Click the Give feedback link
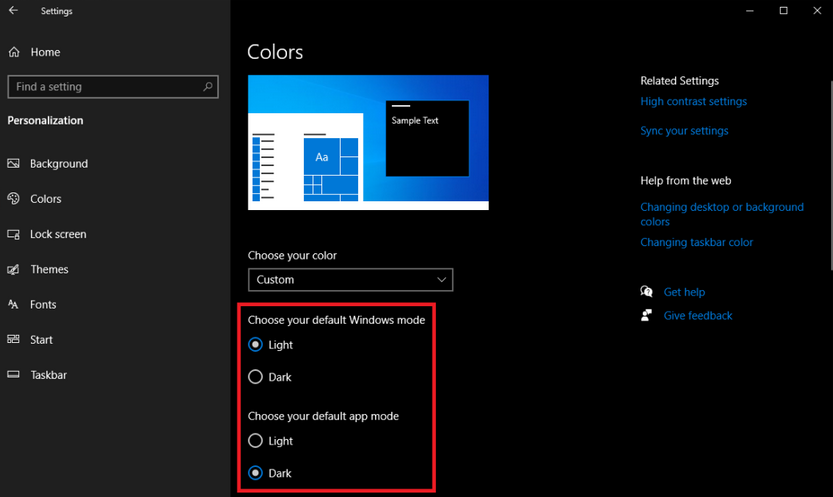The image size is (833, 497). click(698, 315)
